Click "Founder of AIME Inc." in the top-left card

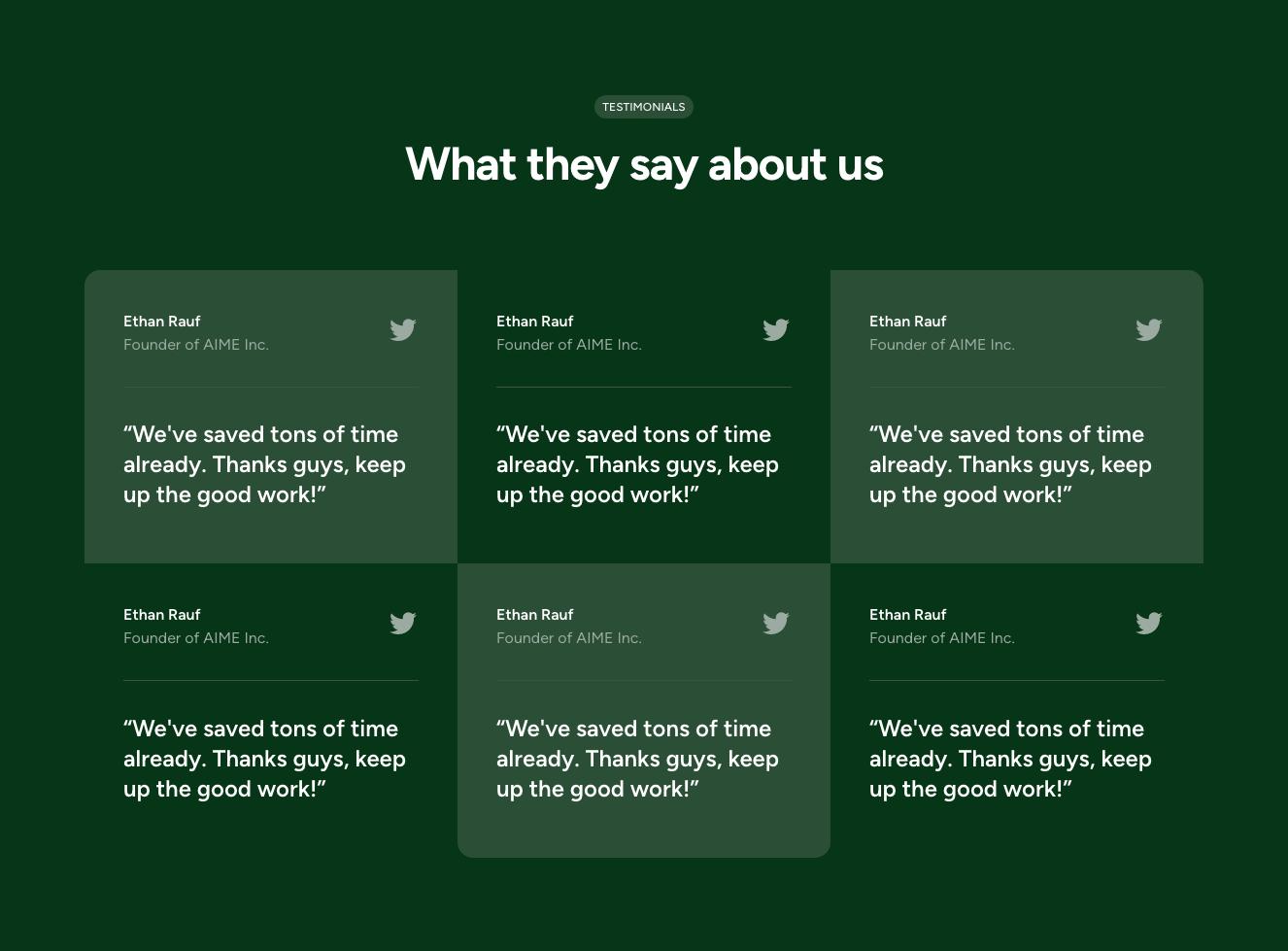coord(195,345)
